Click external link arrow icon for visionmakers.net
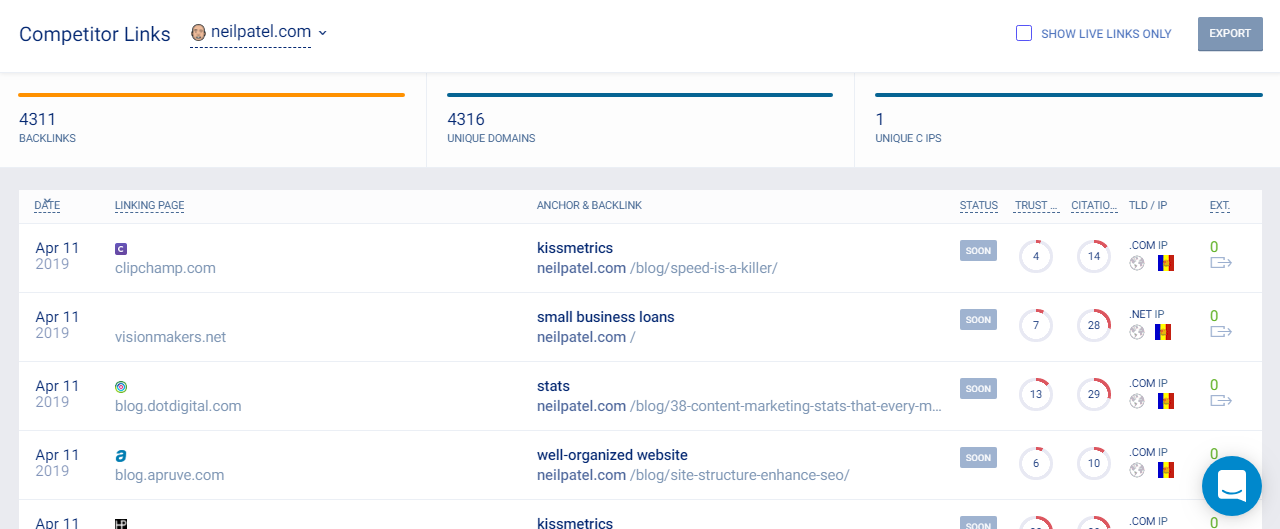Viewport: 1280px width, 529px height. [x=1221, y=332]
